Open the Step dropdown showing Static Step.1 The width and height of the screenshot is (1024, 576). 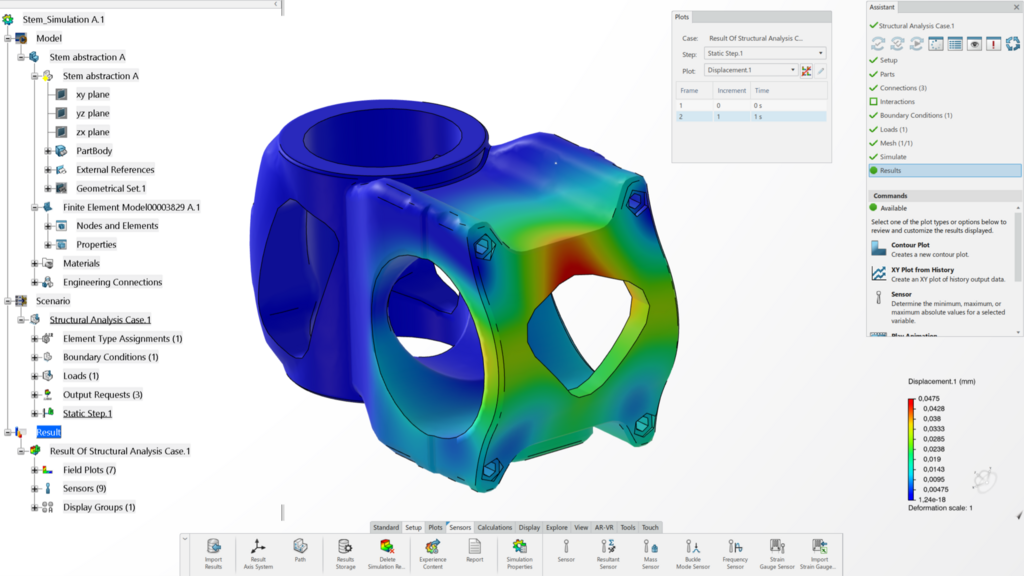(765, 54)
